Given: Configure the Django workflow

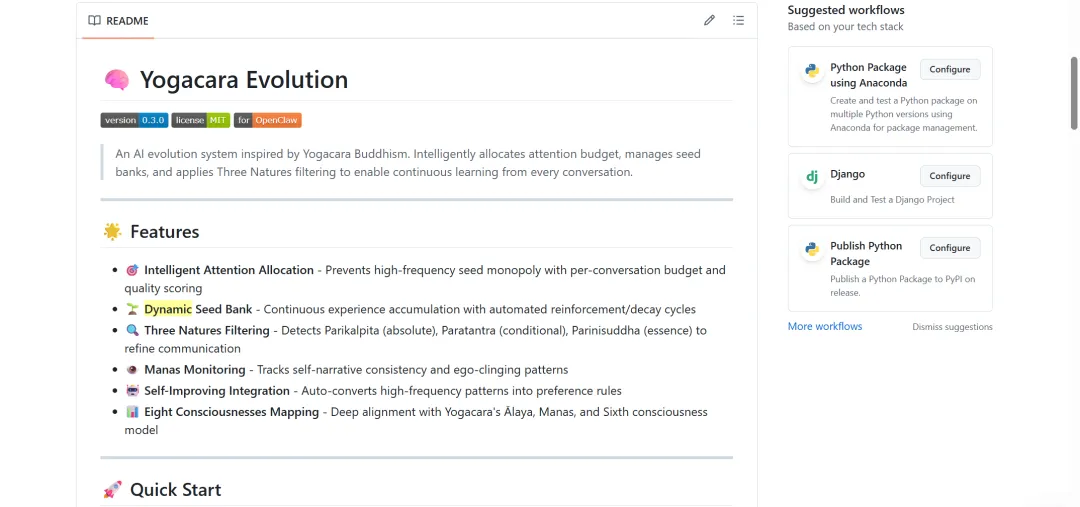Looking at the screenshot, I should (x=949, y=176).
